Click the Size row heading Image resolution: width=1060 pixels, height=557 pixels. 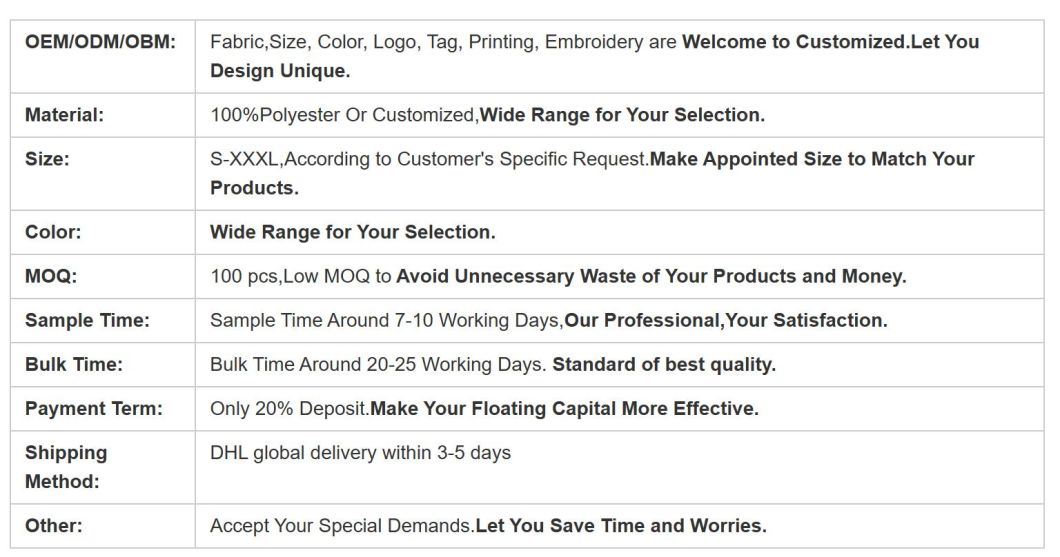[47, 159]
